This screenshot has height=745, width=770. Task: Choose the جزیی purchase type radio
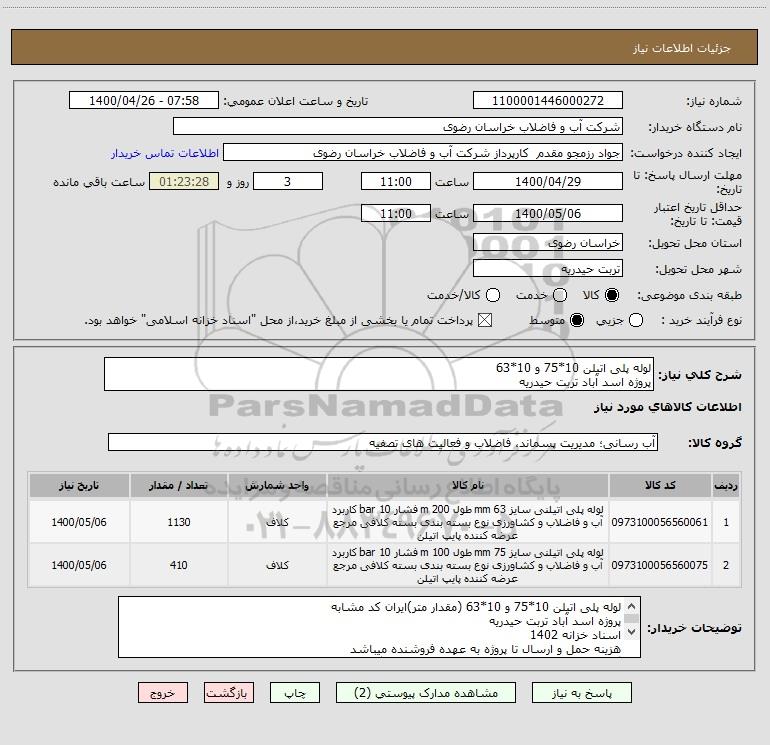(635, 320)
